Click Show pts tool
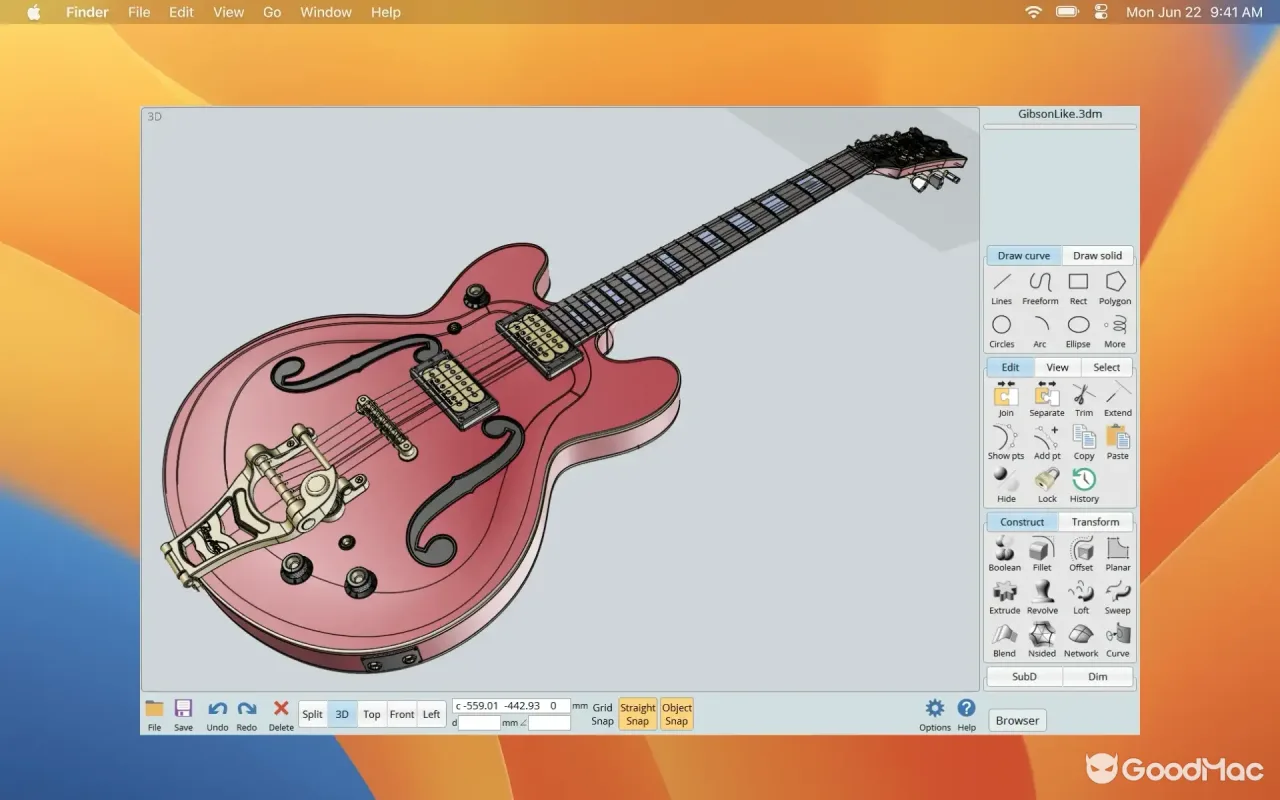The image size is (1280, 800). click(1005, 442)
